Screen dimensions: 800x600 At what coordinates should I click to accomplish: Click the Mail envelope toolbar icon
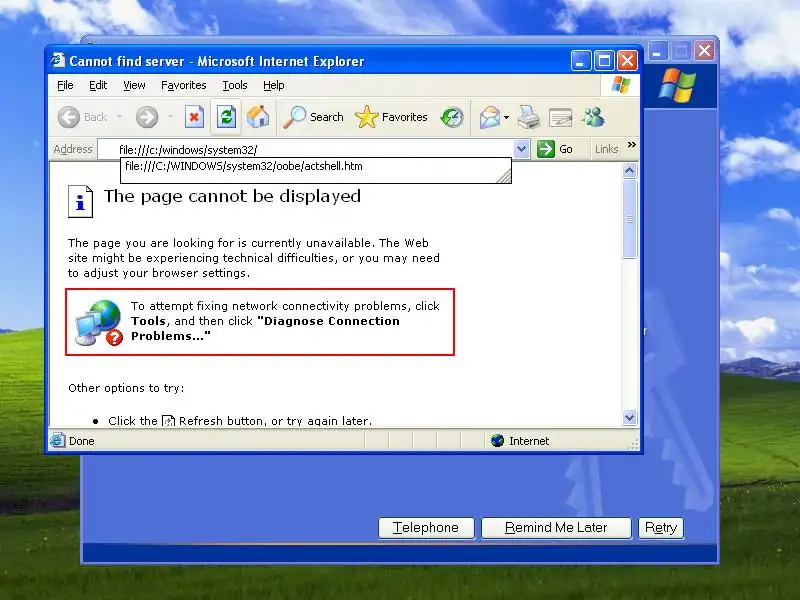coord(489,117)
